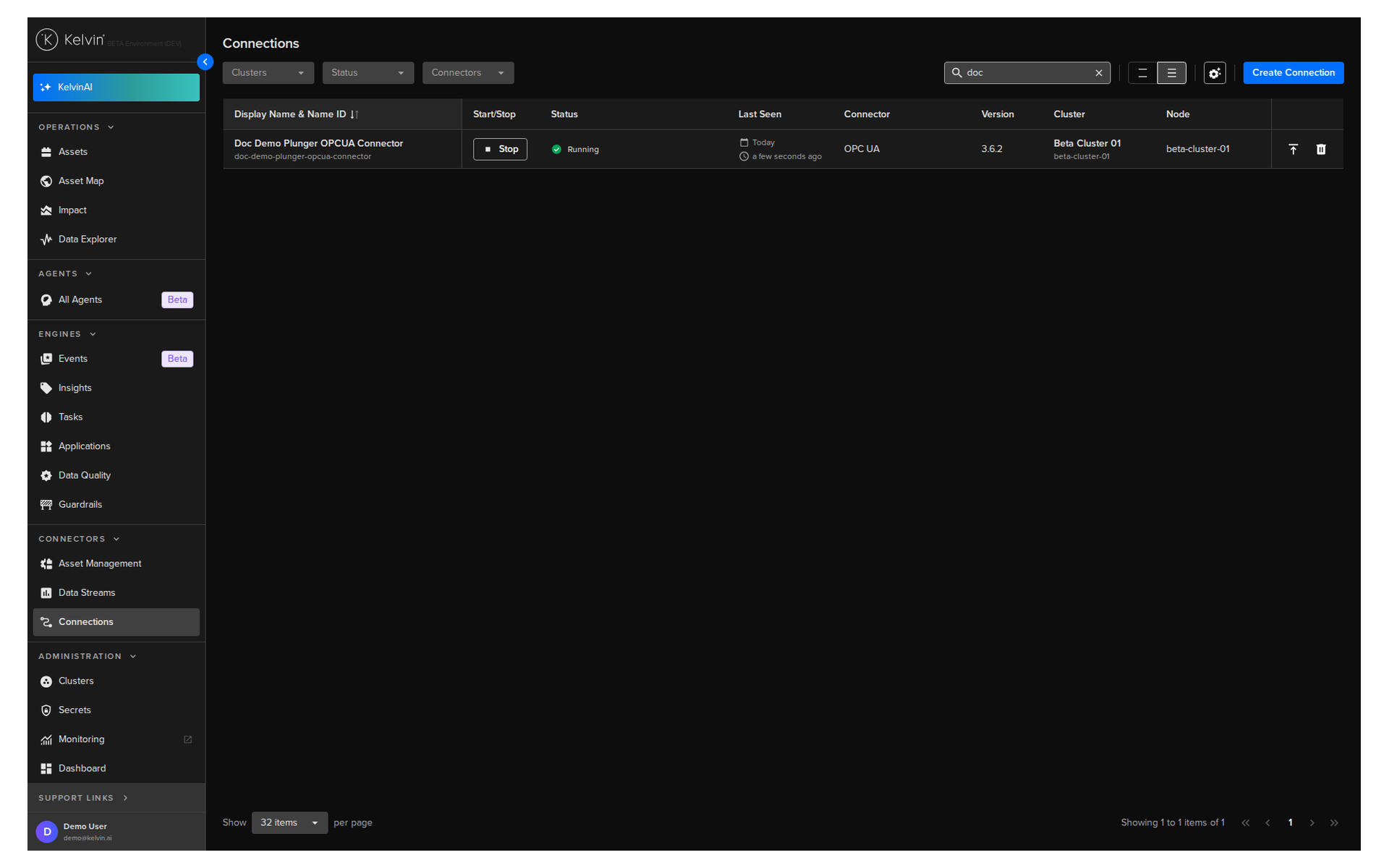Screen dimensions: 1389x868
Task: Click the Guardrails barrier icon
Action: (46, 505)
